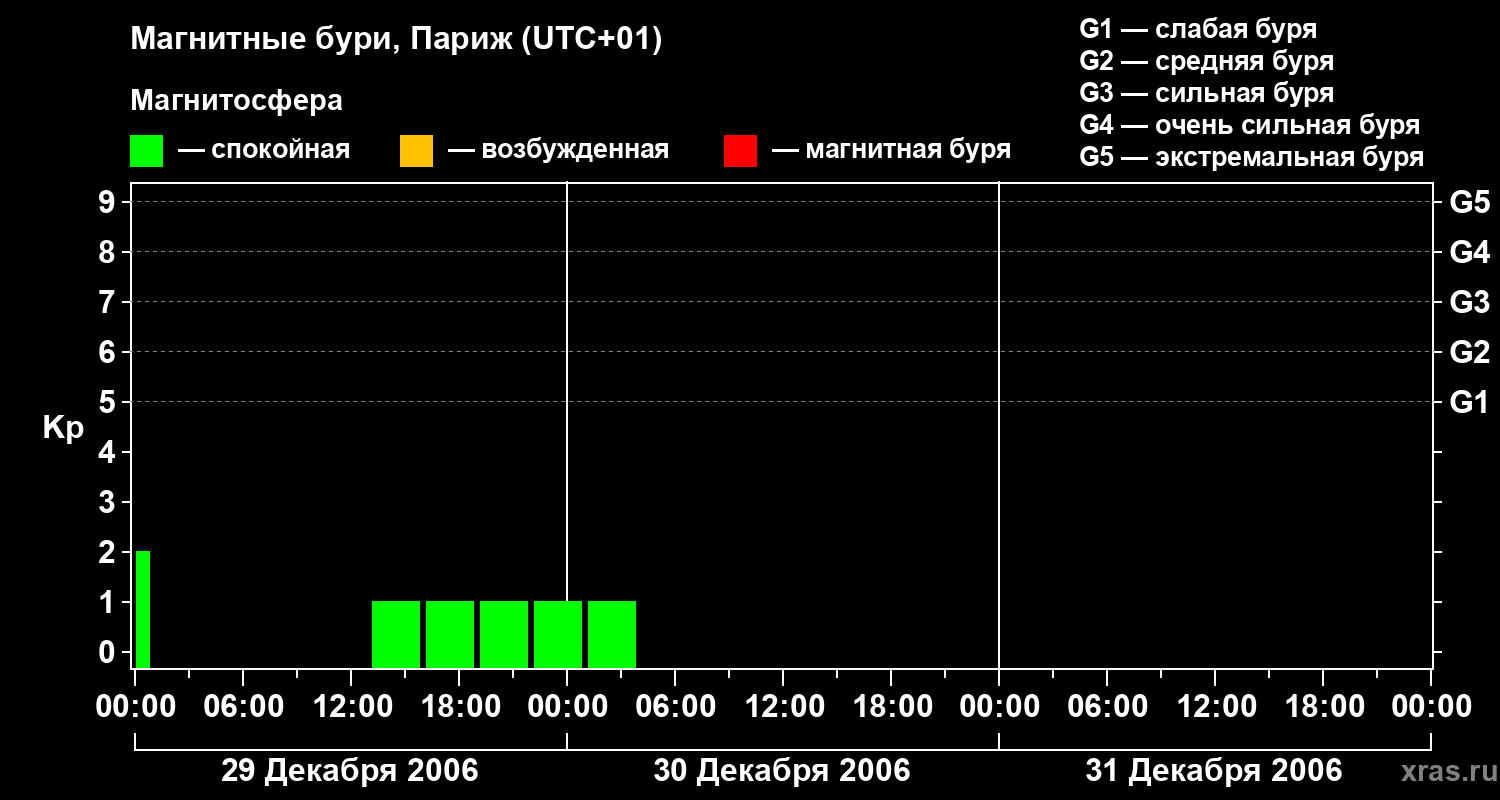This screenshot has height=800, width=1500.
Task: Select the 'G1 — слабая буря' legend line
Action: pyautogui.click(x=1198, y=29)
